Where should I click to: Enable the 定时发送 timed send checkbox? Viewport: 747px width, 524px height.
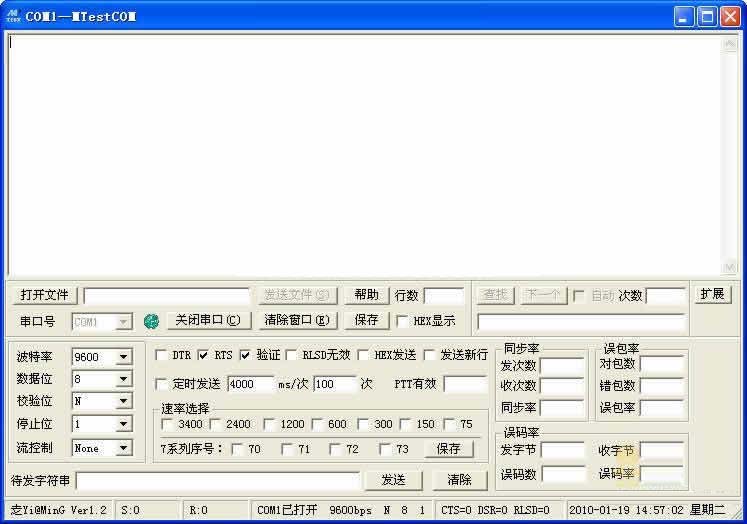(x=161, y=384)
